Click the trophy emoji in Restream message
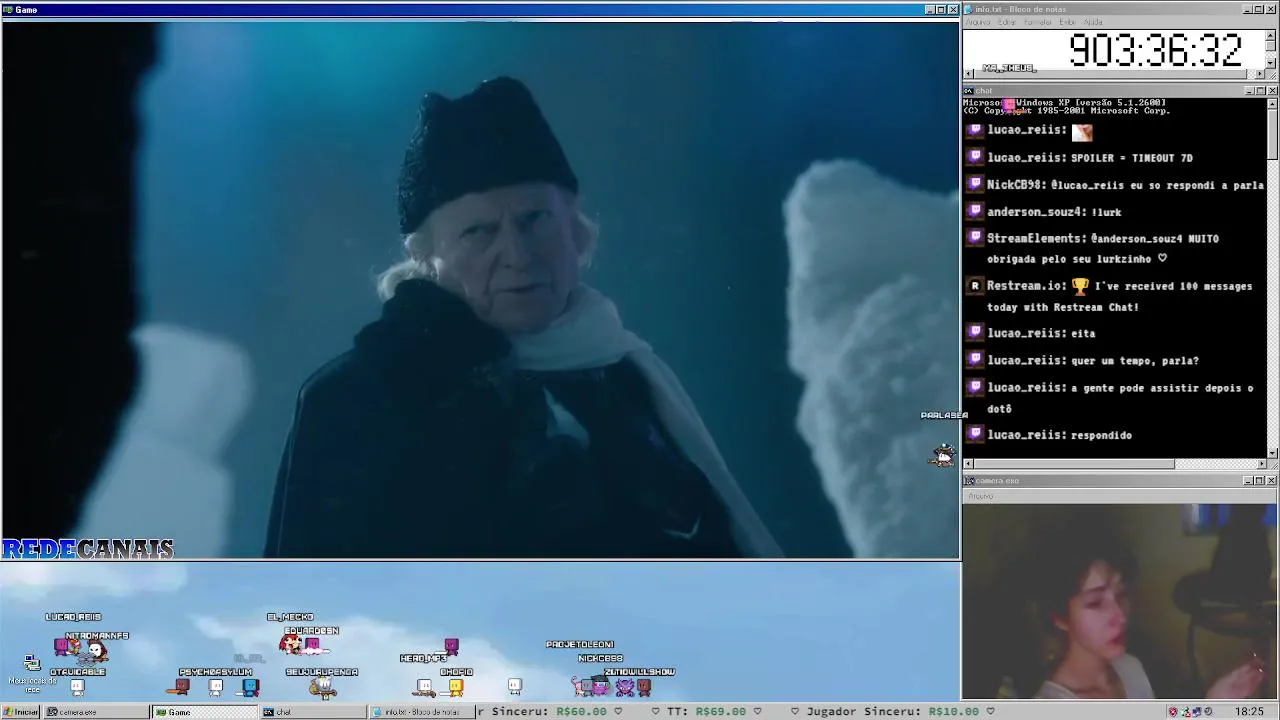The image size is (1280, 720). 1081,286
